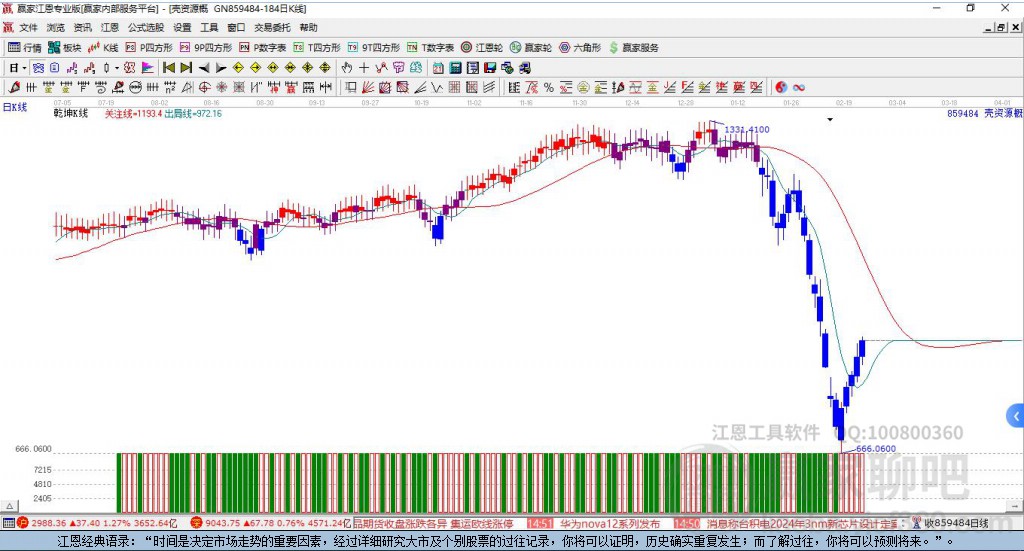The image size is (1024, 551).
Task: Open the 浏览 menu
Action: click(56, 27)
